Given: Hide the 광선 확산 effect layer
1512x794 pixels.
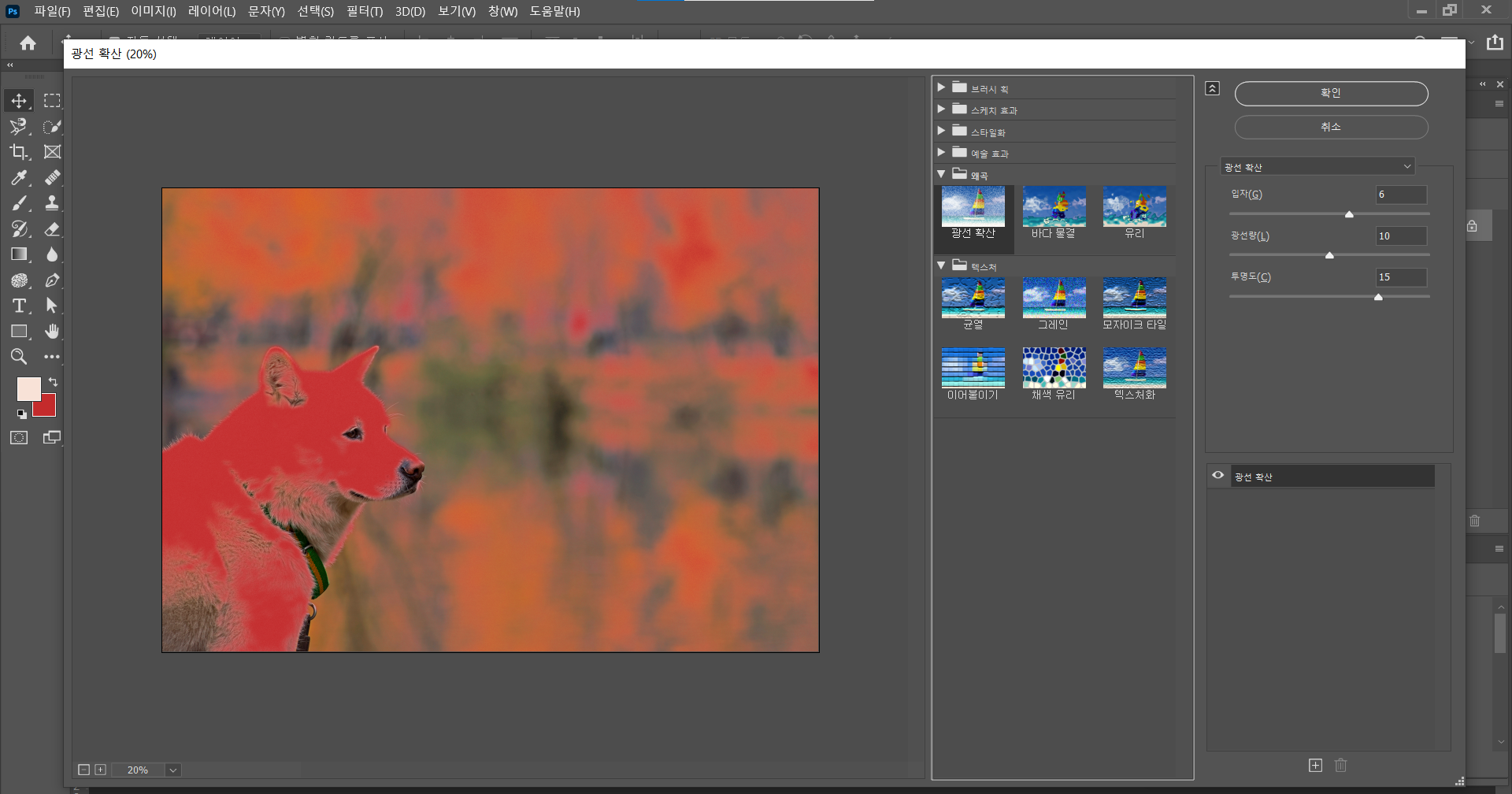Looking at the screenshot, I should pyautogui.click(x=1217, y=476).
